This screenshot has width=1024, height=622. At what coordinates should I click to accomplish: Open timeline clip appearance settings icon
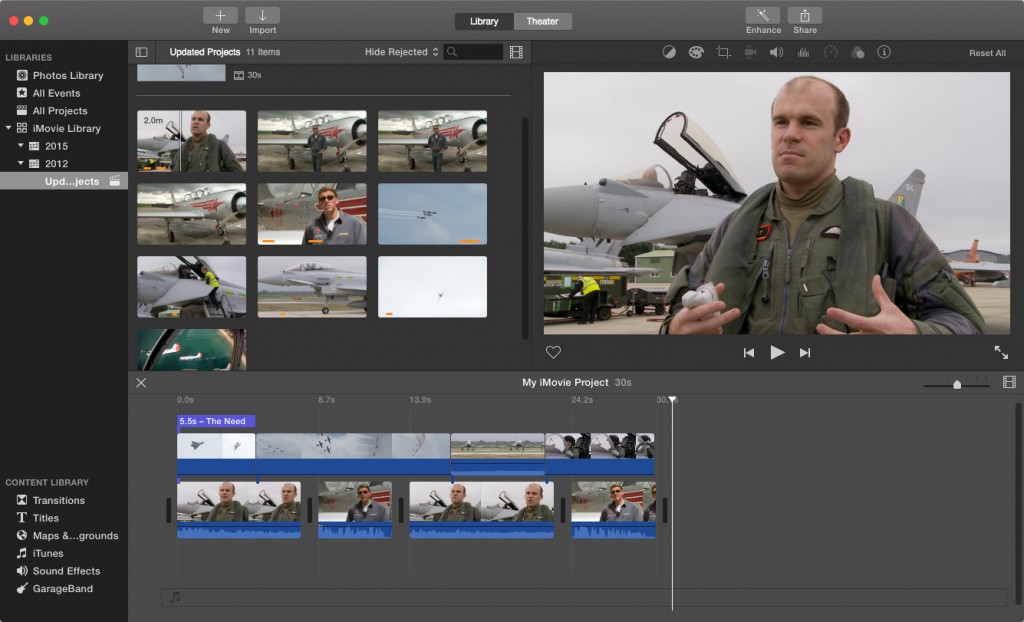[1009, 382]
